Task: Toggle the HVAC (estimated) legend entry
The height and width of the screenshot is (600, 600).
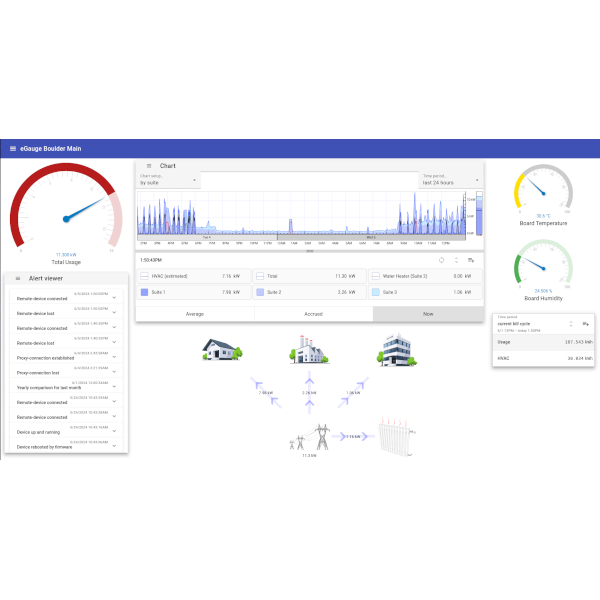Action: 194,276
